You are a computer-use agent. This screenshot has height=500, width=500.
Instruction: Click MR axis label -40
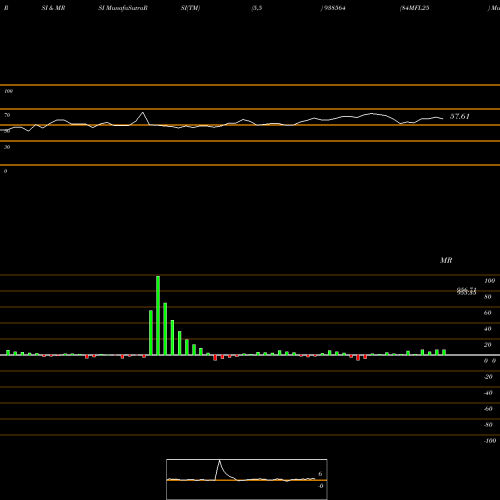pyautogui.click(x=488, y=393)
